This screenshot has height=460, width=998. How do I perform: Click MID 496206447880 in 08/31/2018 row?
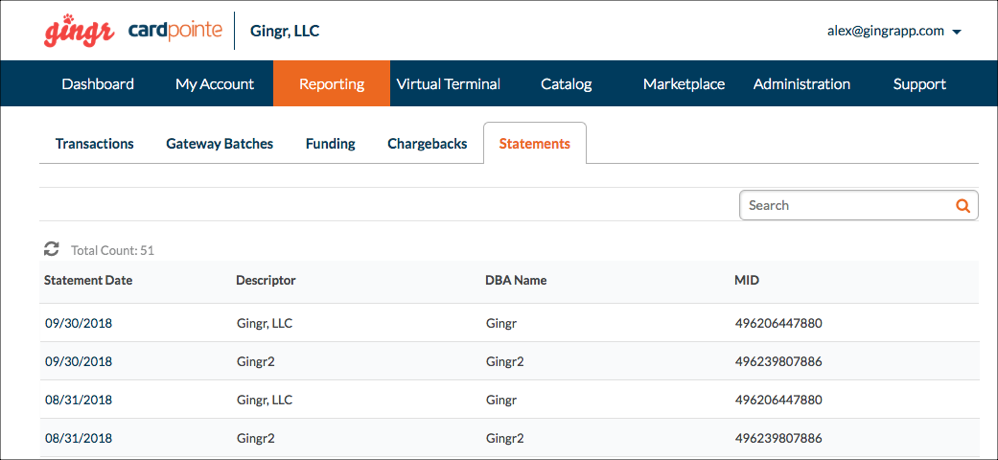(778, 400)
